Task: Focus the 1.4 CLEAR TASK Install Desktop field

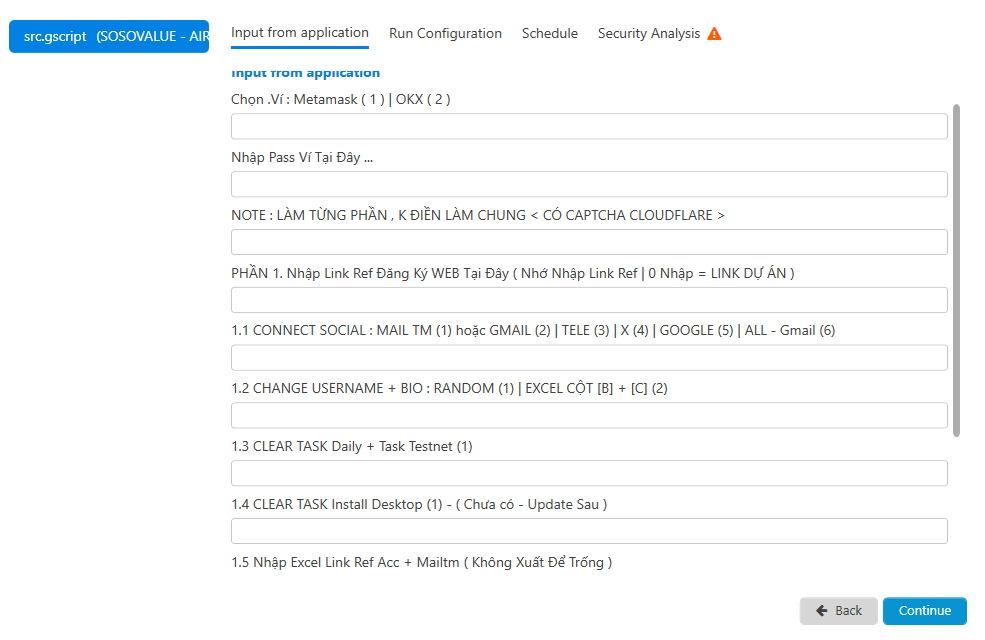Action: [589, 531]
